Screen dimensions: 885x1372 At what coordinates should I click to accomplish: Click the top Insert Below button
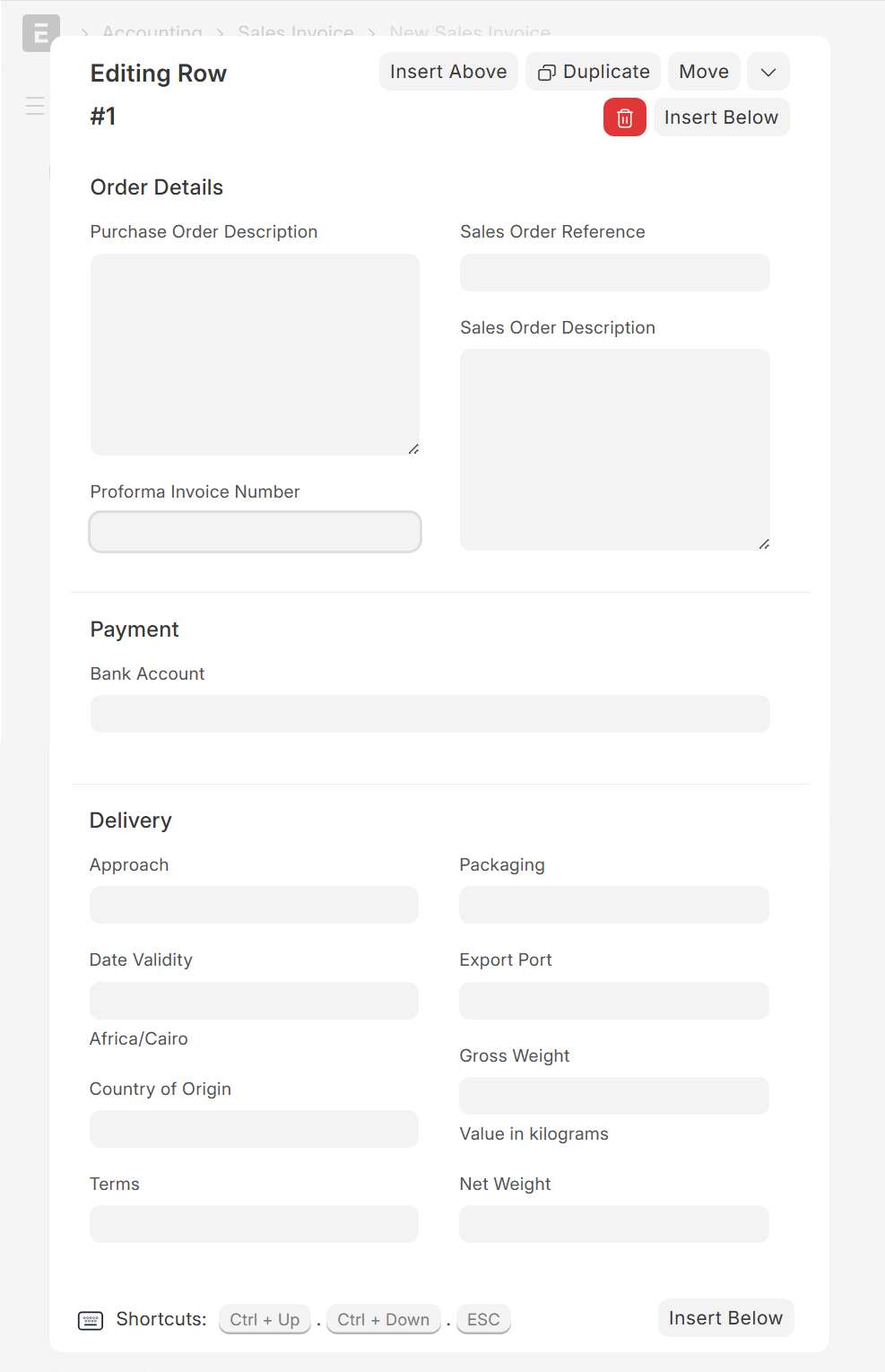[x=721, y=117]
